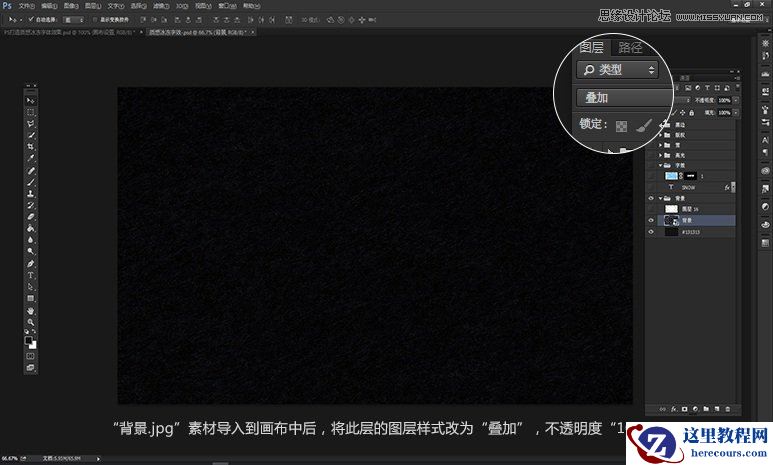
Task: Add a new adjustment layer from the panel bottom
Action: click(695, 409)
